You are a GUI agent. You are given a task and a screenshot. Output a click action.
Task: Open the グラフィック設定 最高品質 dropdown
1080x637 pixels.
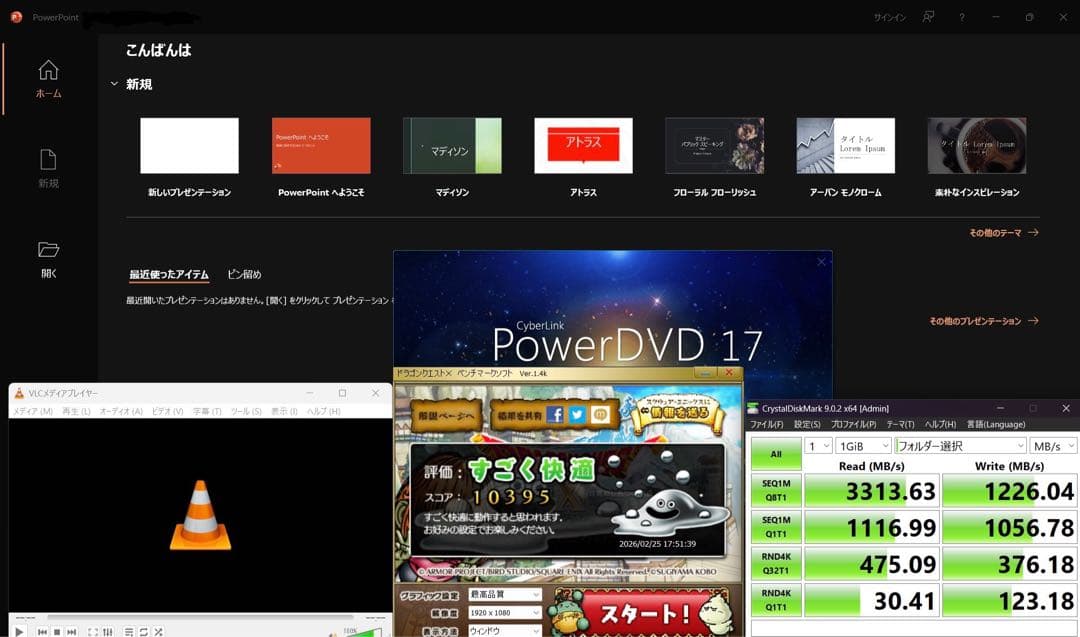click(505, 594)
